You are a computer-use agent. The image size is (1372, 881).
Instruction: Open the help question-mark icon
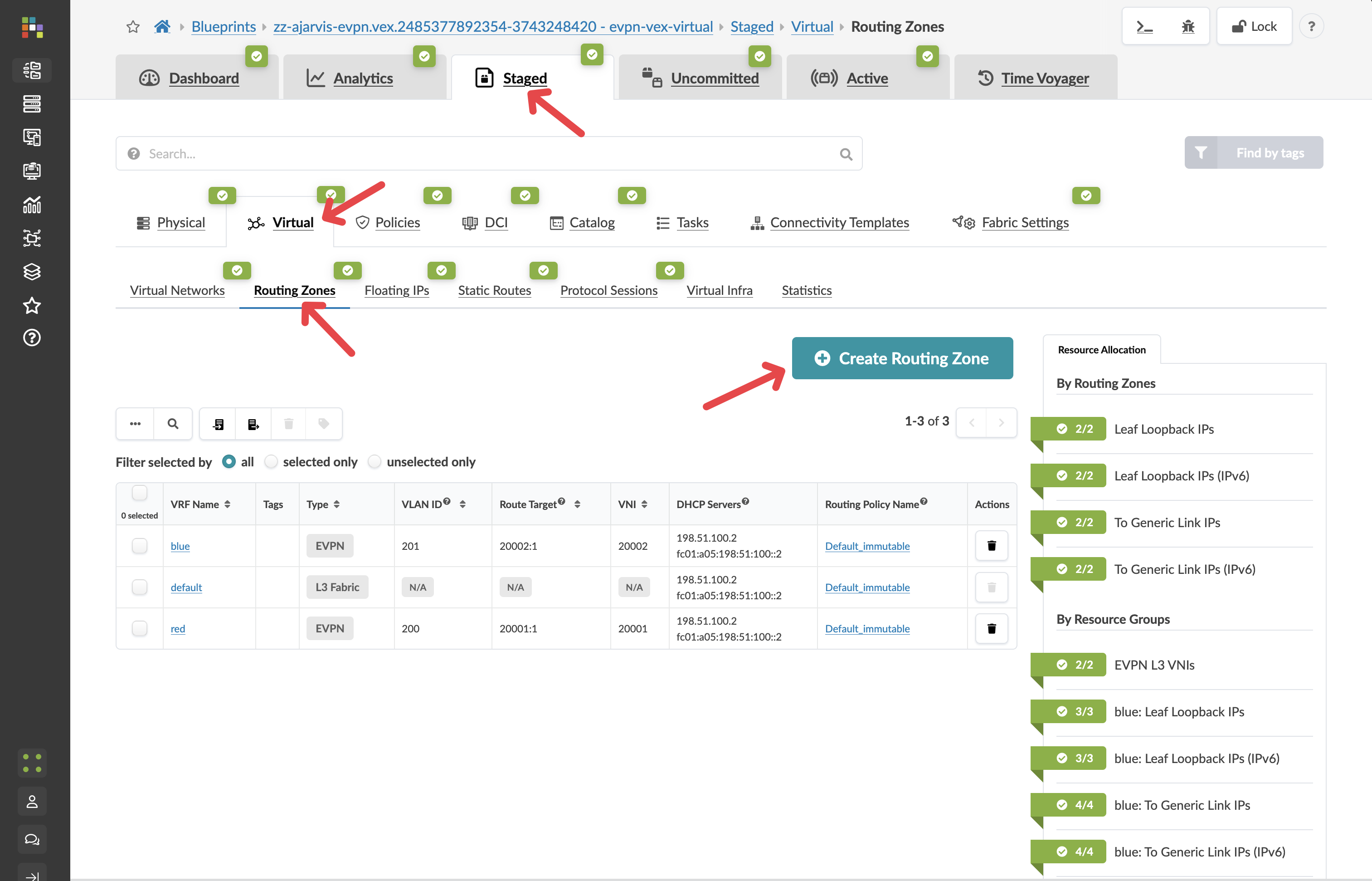click(x=1312, y=26)
